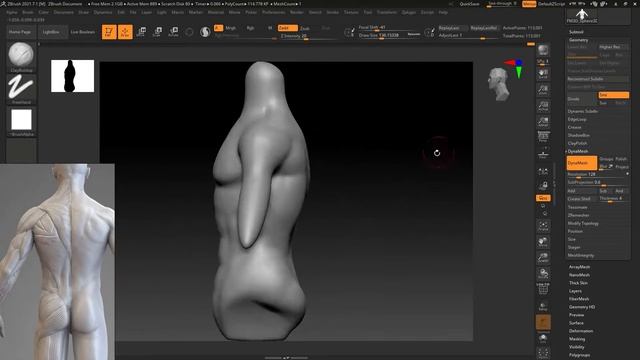Toggle the orange Smt button beside Divide
This screenshot has width=640, height=360.
coord(613,95)
